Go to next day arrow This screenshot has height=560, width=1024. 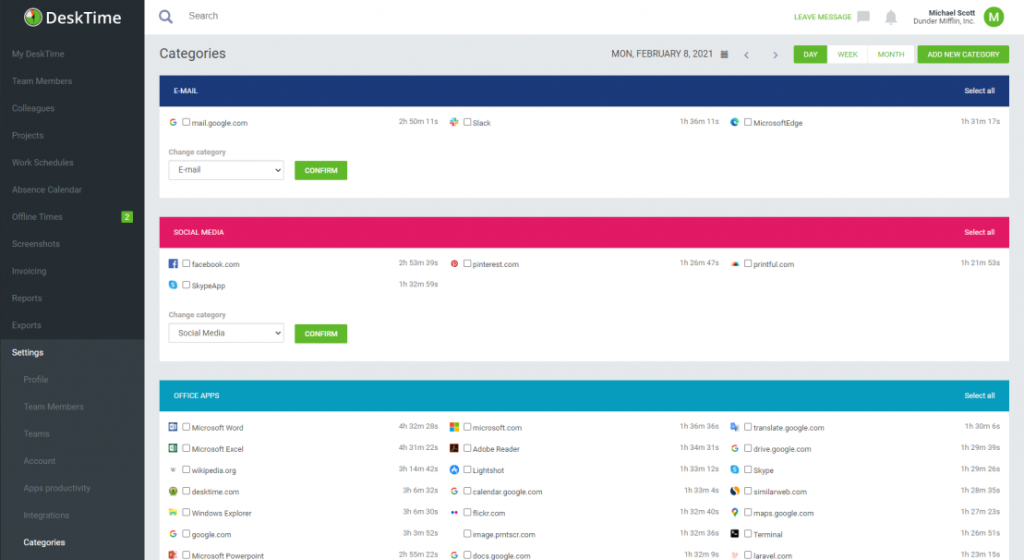point(775,55)
